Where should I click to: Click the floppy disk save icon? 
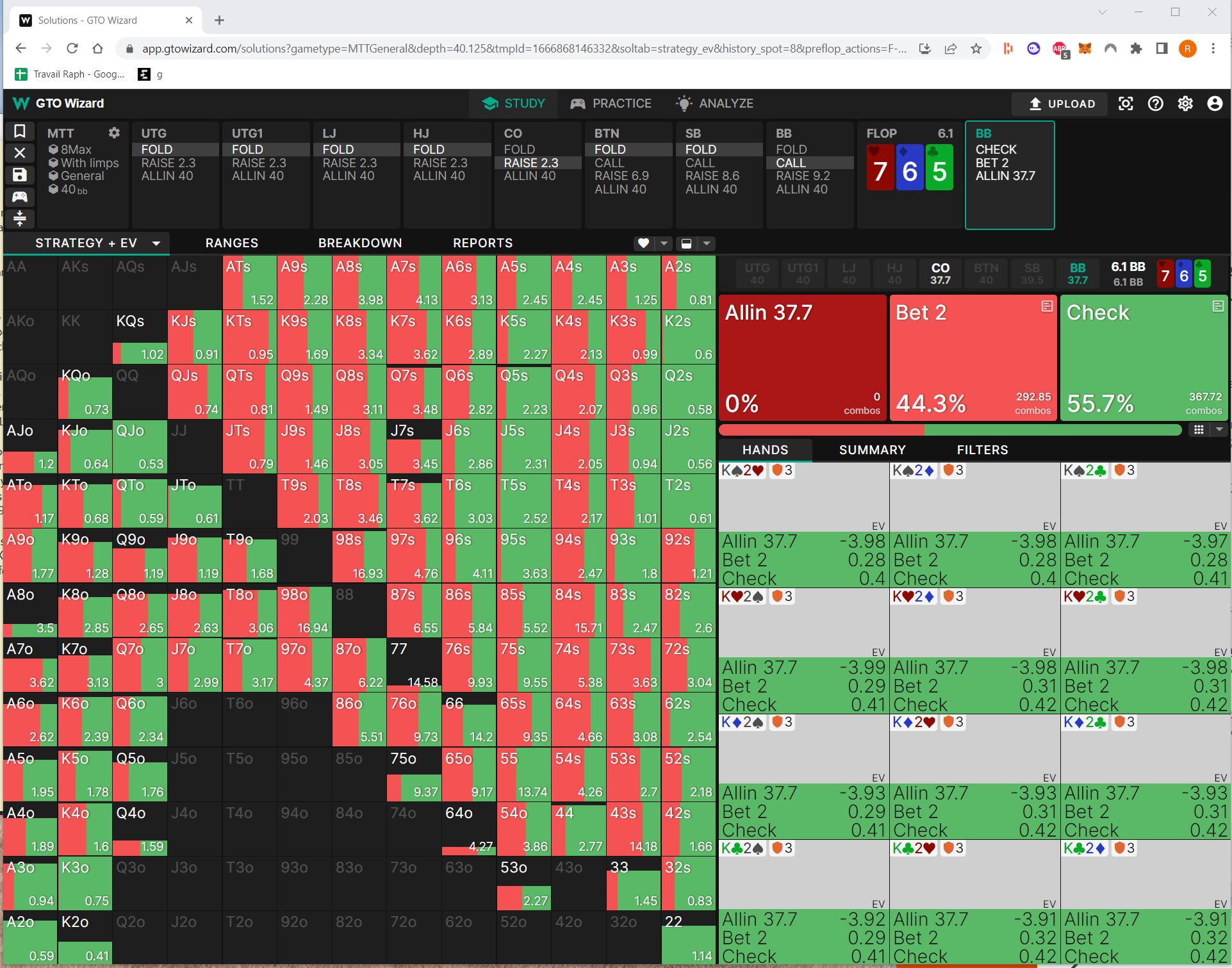click(20, 175)
